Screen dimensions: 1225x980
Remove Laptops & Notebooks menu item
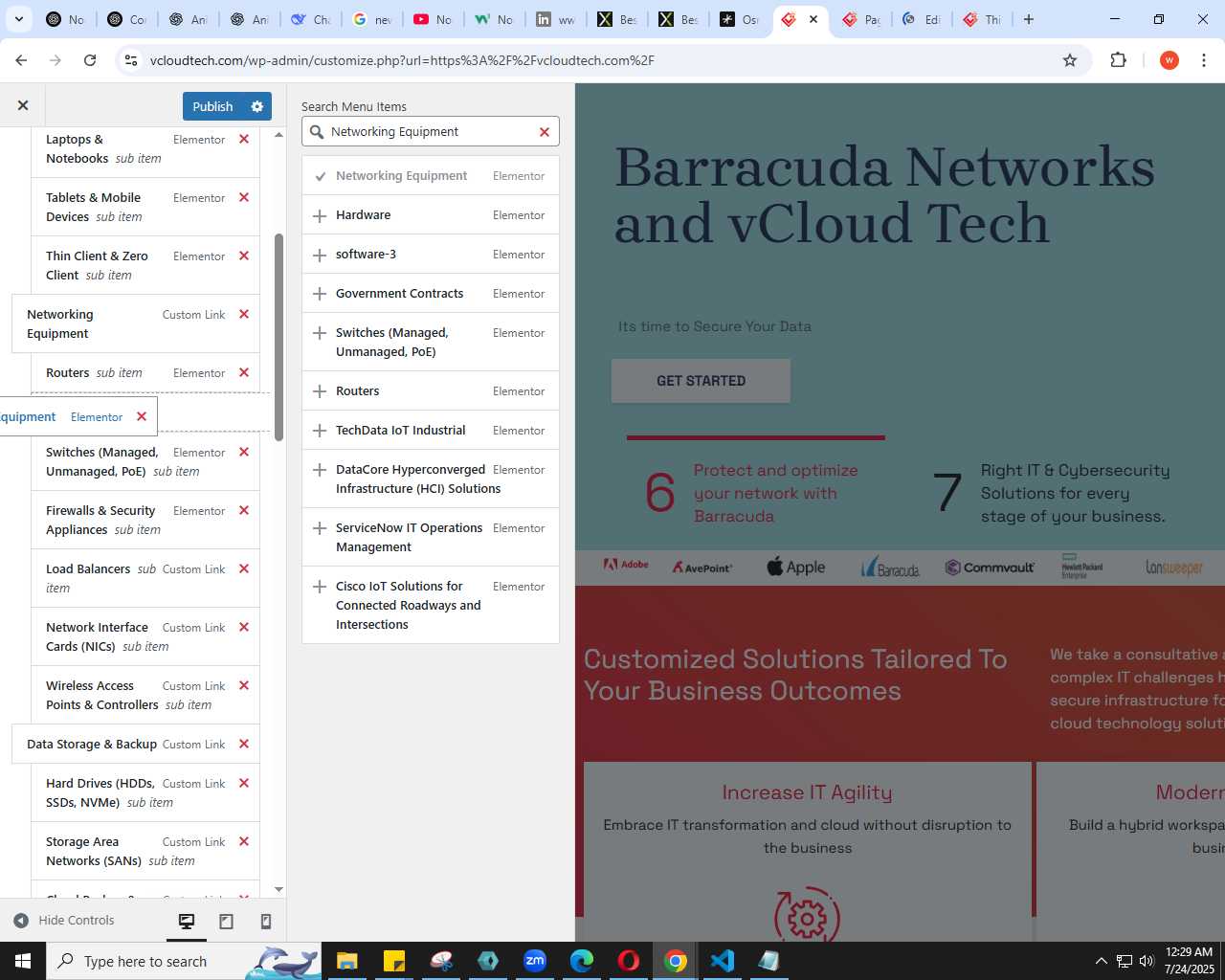click(x=244, y=139)
